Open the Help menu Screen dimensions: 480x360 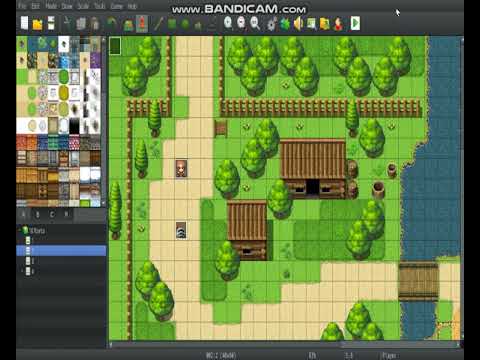click(132, 6)
